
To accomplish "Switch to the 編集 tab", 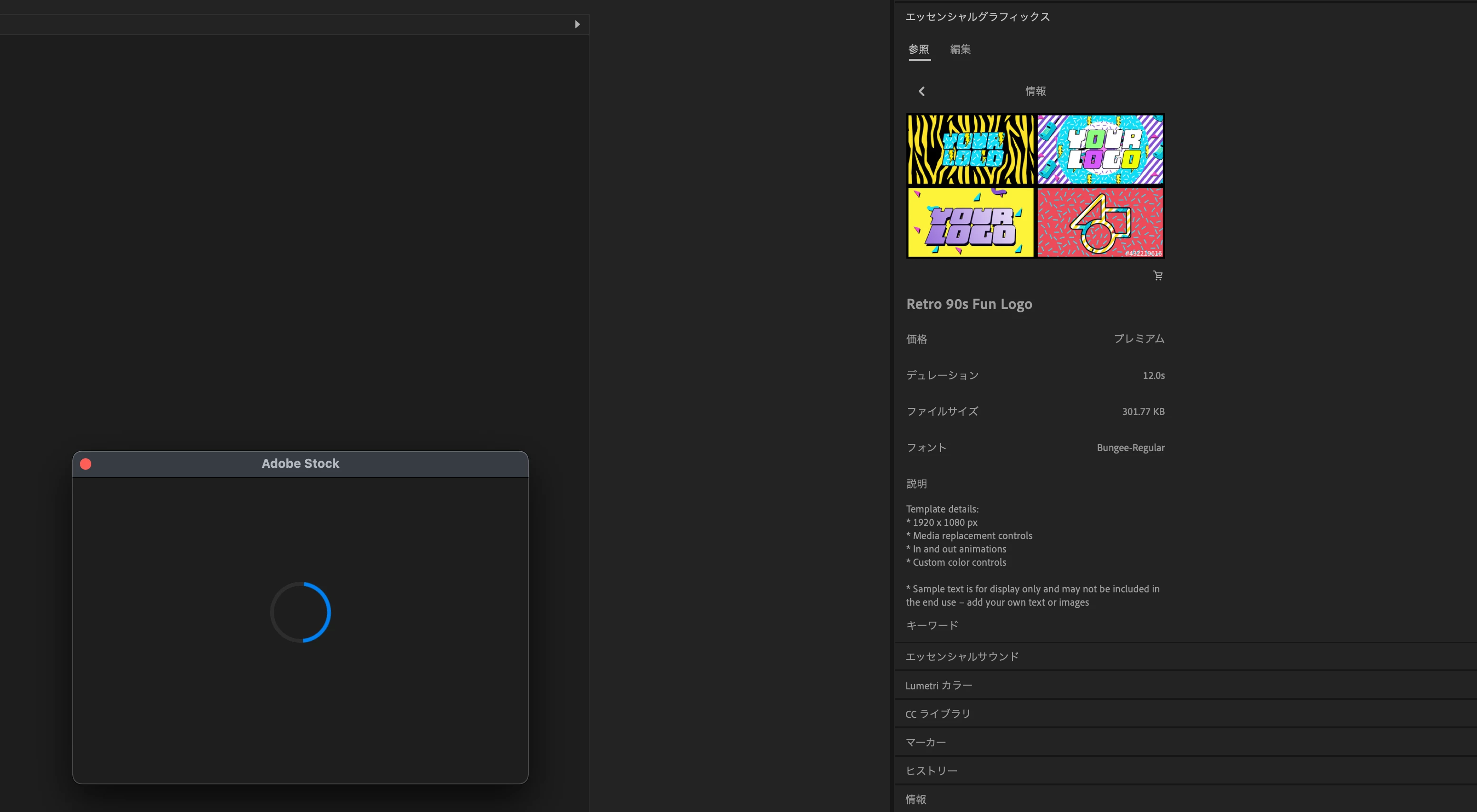I will pos(960,49).
